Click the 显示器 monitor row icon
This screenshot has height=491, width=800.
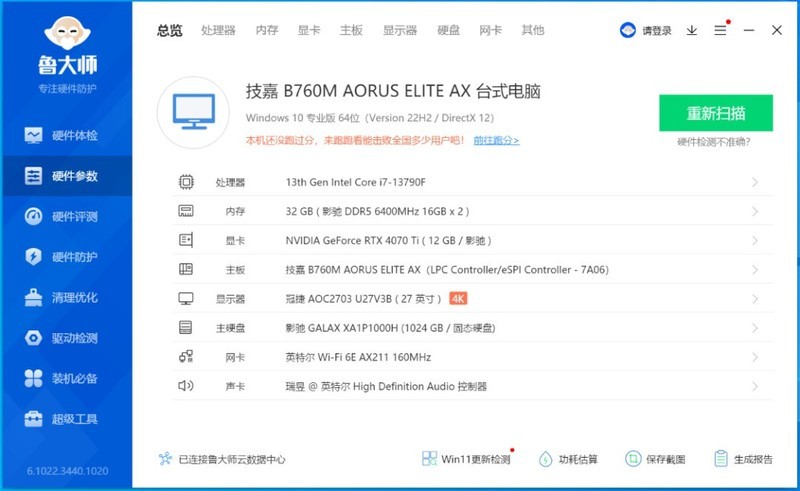[186, 299]
